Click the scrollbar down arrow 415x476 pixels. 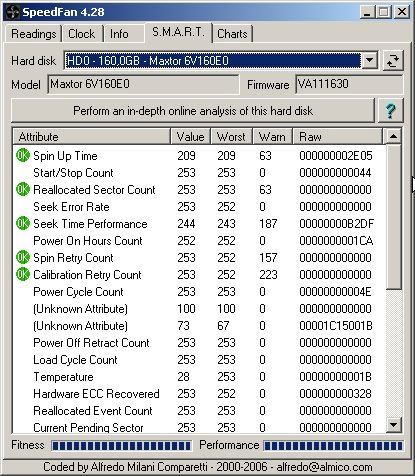393,425
